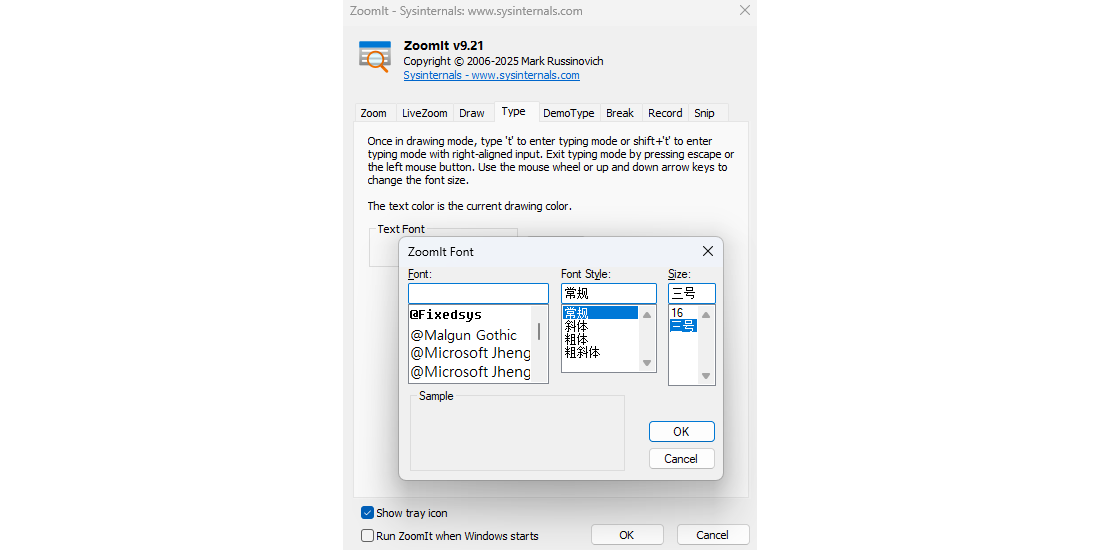
Task: Click the ZoomIt magnifier app icon
Action: pyautogui.click(x=375, y=56)
